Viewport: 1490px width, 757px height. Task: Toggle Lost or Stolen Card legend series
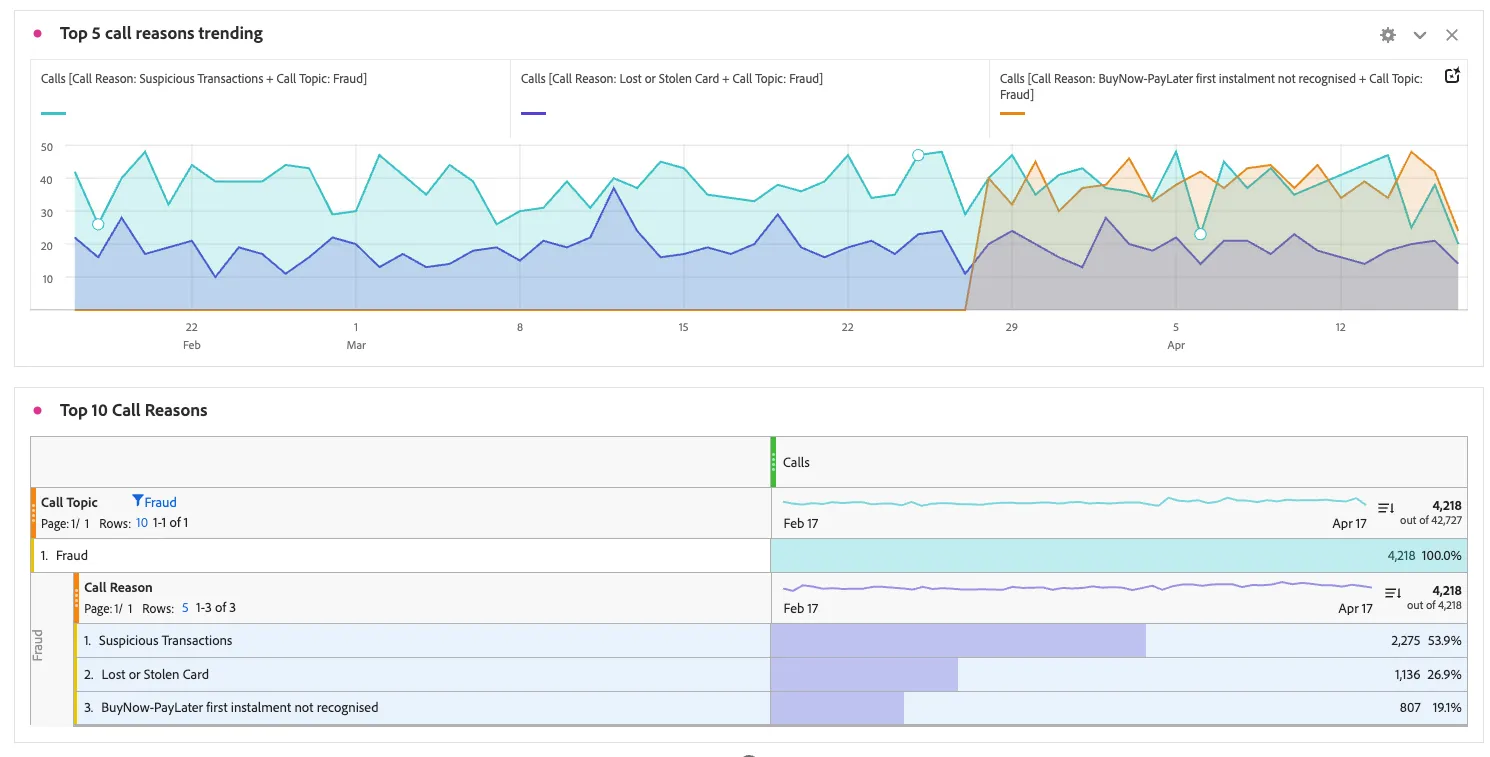click(x=672, y=78)
